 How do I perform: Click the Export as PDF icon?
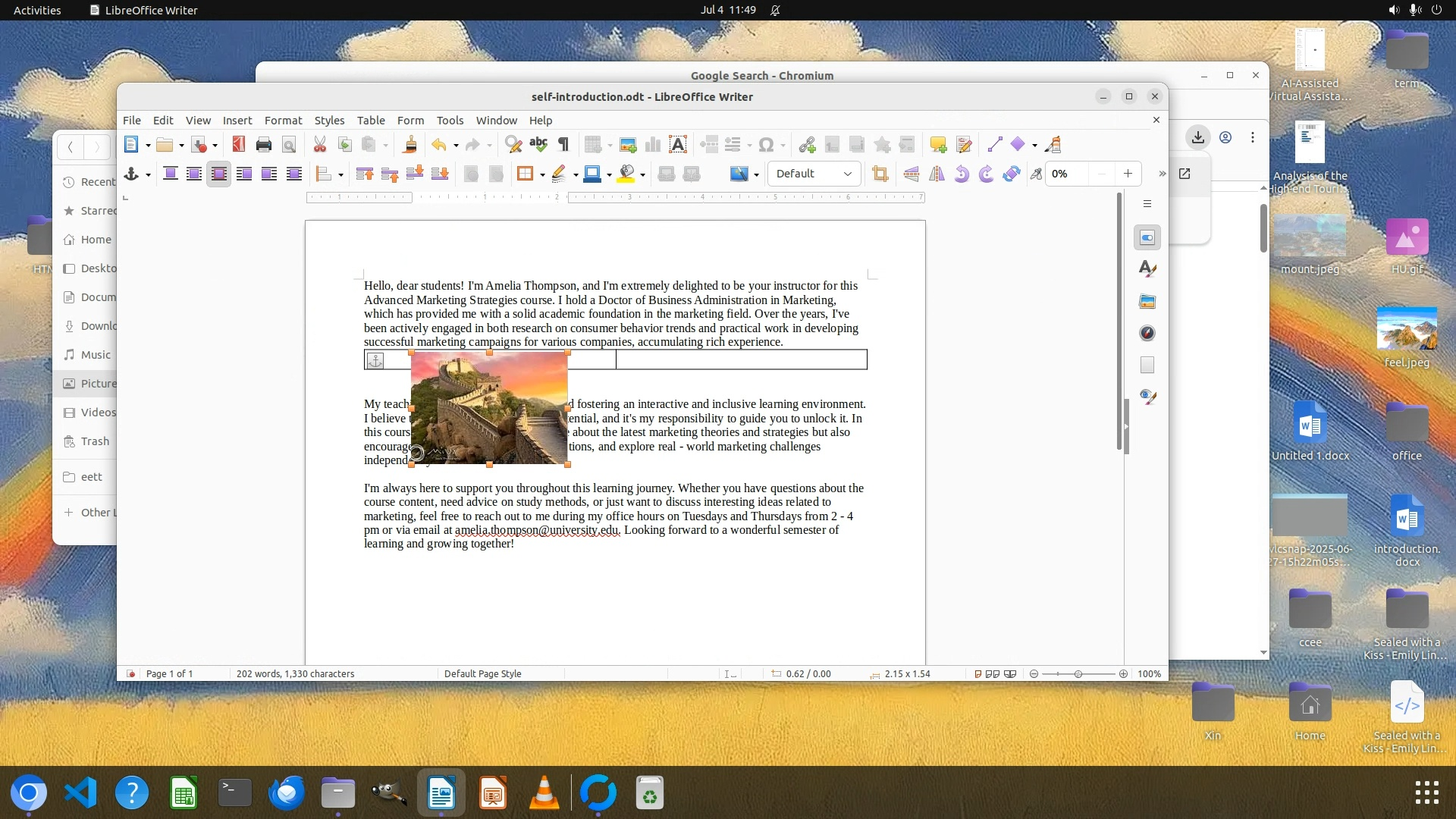(x=239, y=144)
